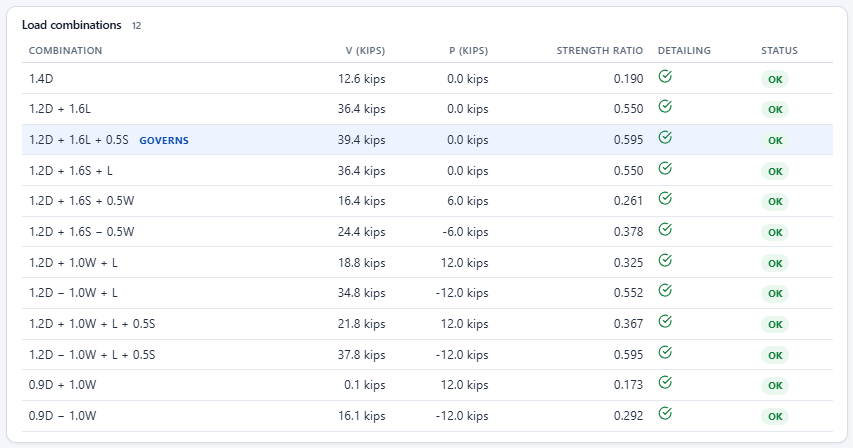Click detailing check icon for 0.9D + 1.0W row
The image size is (853, 448).
click(665, 383)
